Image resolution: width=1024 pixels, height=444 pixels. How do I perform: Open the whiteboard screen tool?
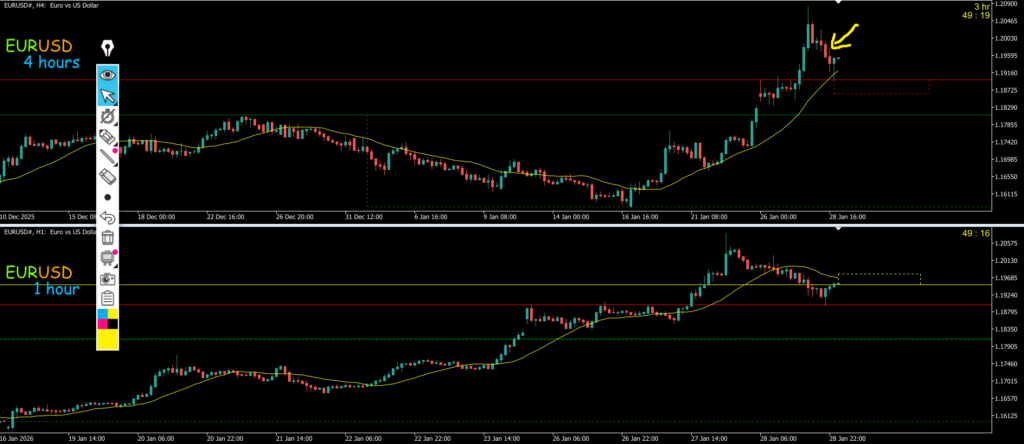(107, 257)
